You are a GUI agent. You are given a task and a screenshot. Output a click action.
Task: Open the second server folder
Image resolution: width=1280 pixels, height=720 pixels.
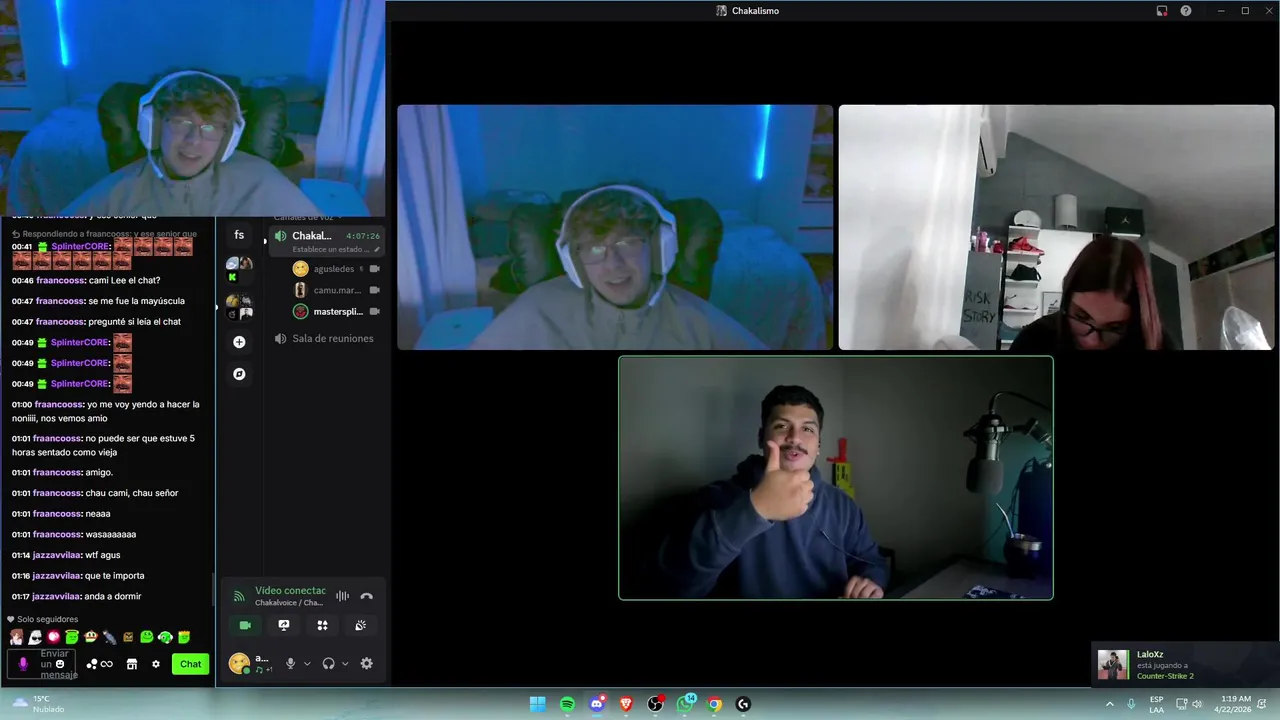coord(239,307)
